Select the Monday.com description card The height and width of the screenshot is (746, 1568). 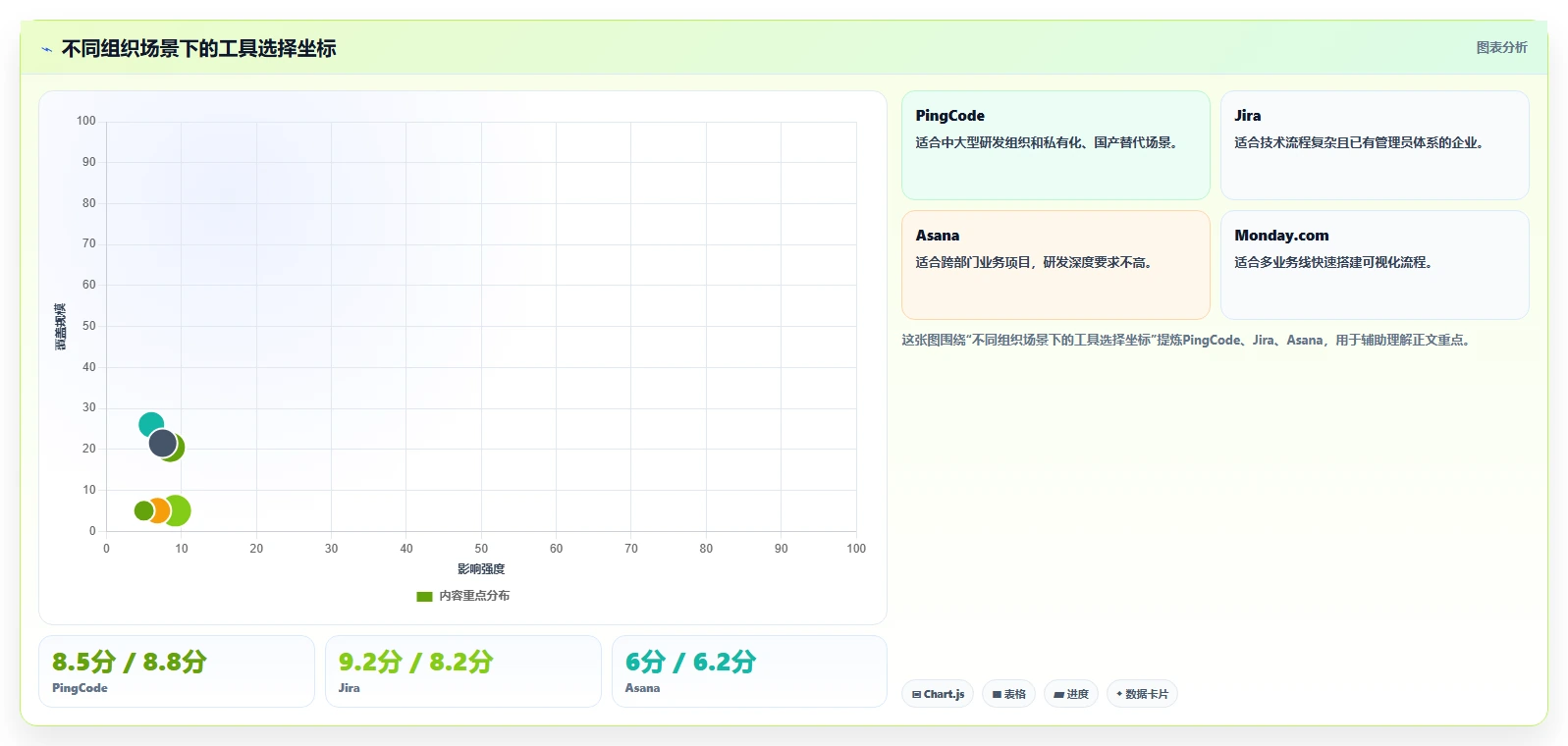[1375, 265]
